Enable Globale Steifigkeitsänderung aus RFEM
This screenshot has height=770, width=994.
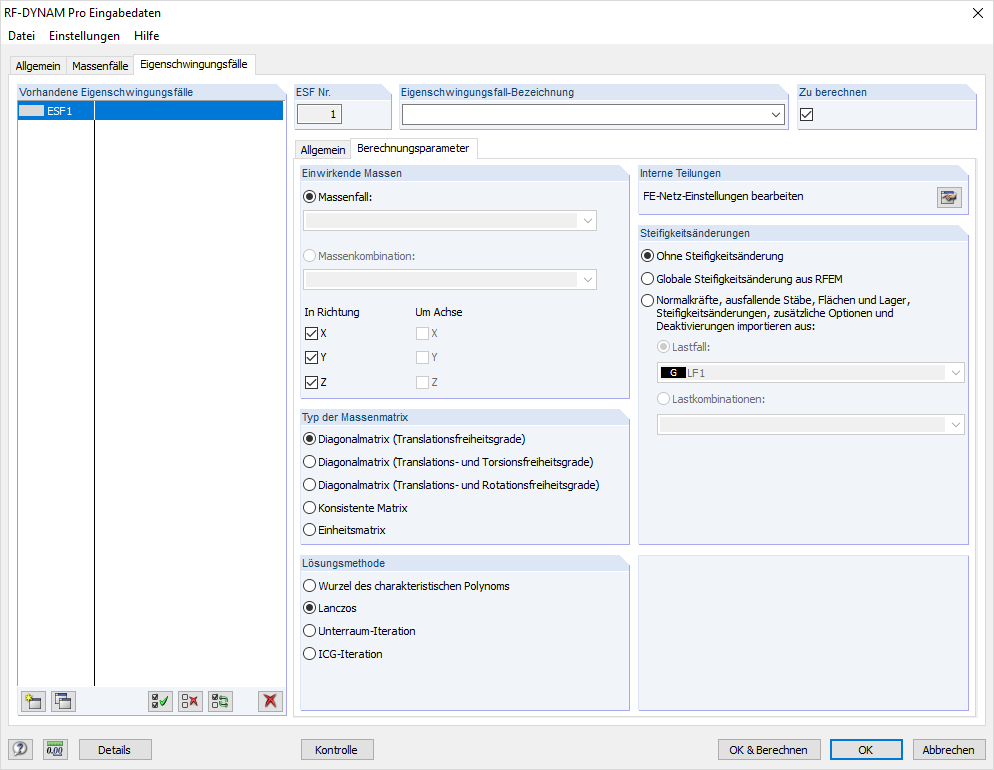pyautogui.click(x=647, y=277)
